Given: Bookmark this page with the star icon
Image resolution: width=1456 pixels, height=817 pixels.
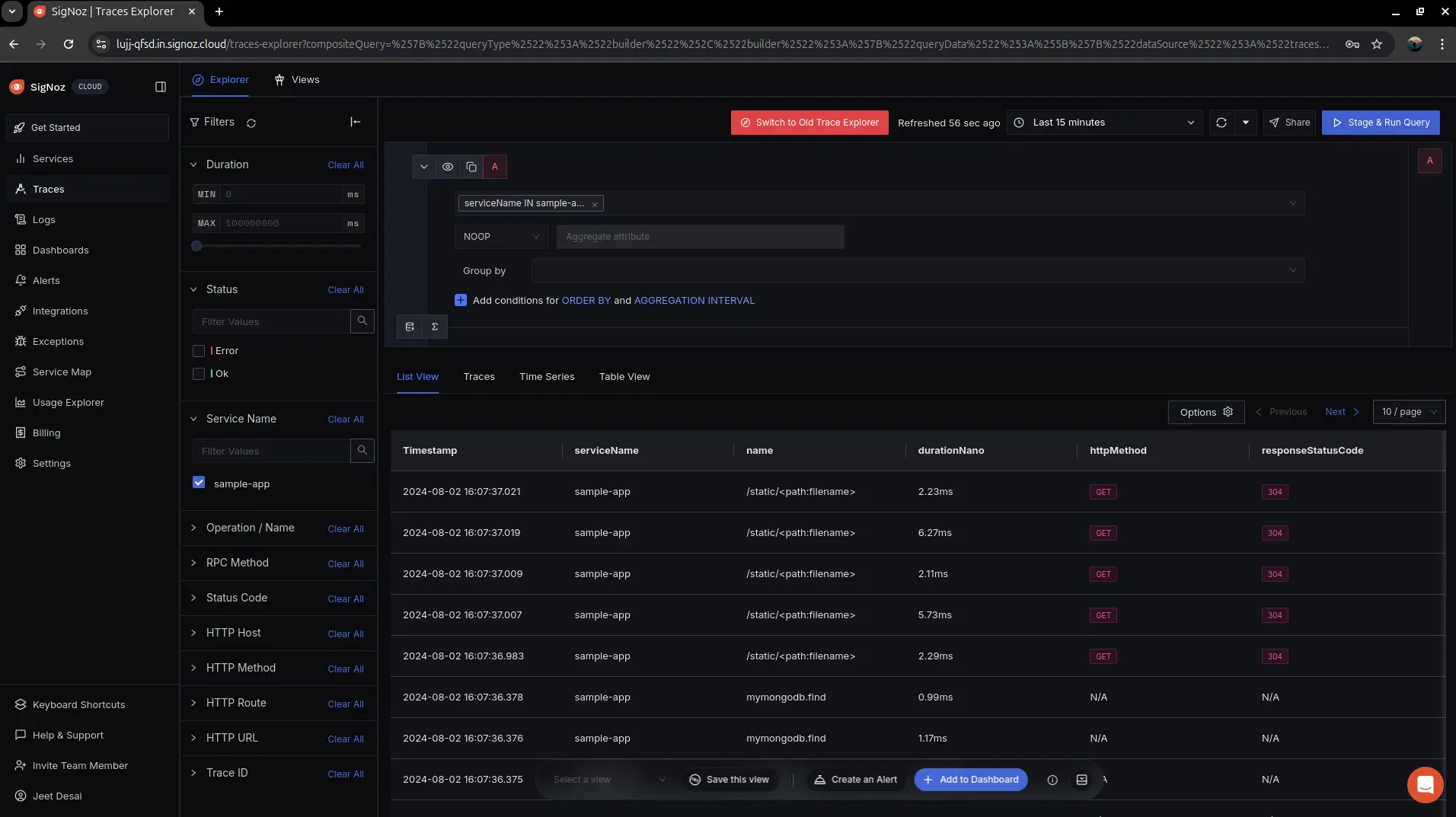Looking at the screenshot, I should (1377, 44).
